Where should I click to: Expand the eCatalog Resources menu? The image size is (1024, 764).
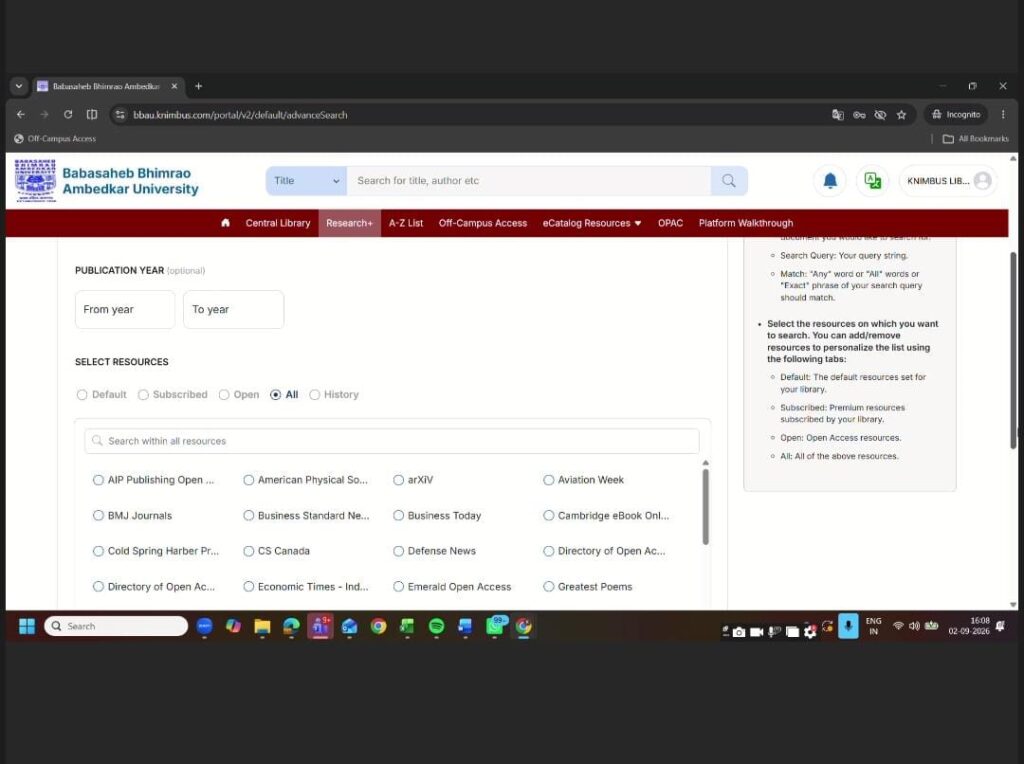pyautogui.click(x=592, y=223)
